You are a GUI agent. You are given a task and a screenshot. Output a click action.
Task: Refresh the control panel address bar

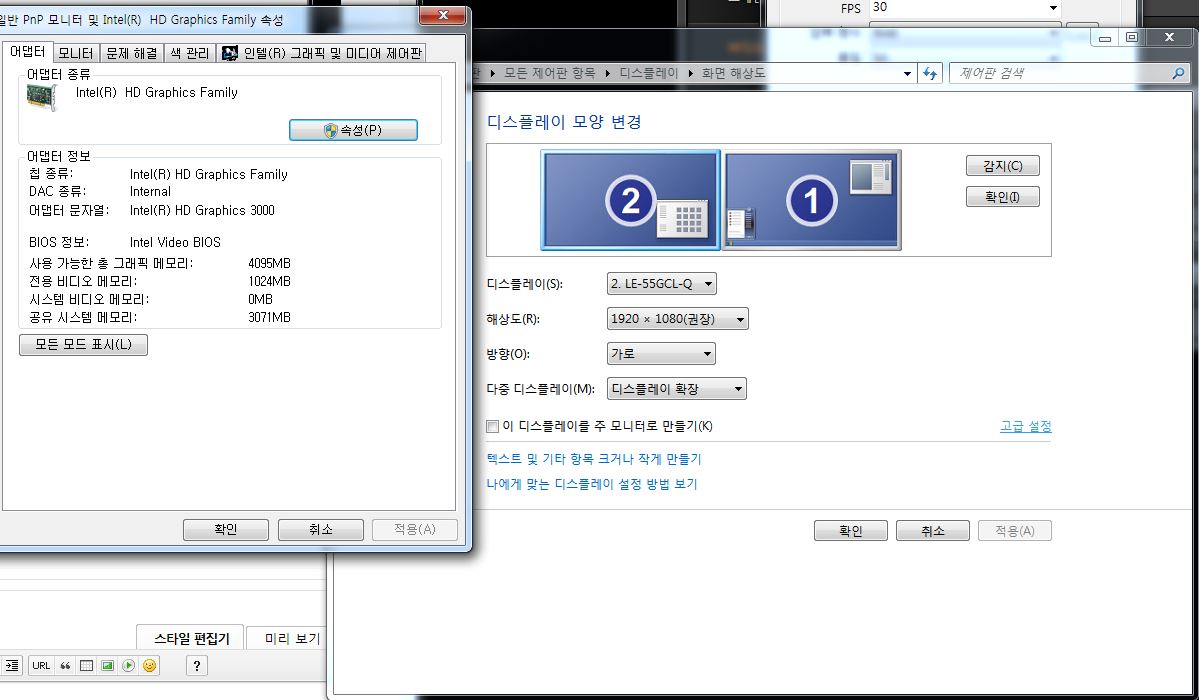pos(930,73)
